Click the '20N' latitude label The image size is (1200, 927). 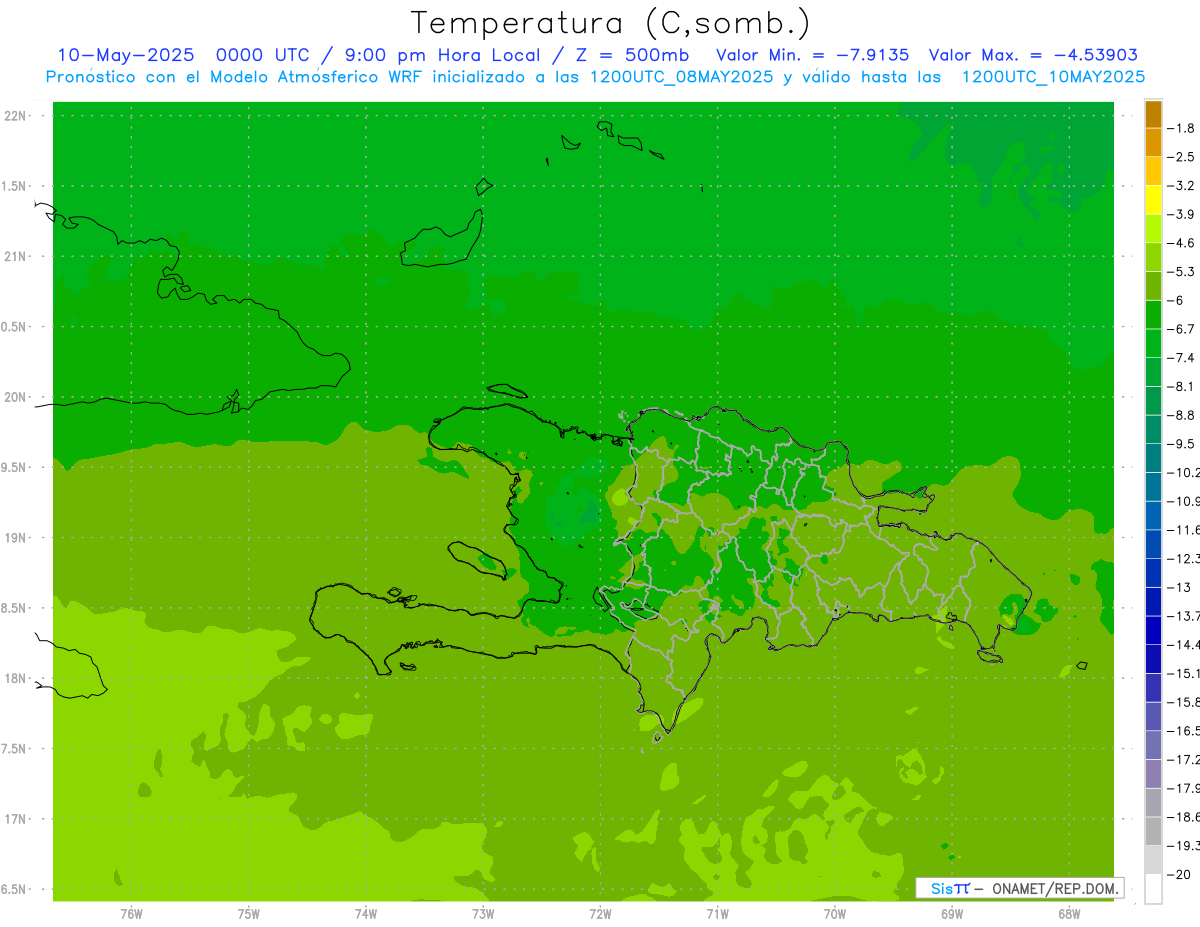17,398
